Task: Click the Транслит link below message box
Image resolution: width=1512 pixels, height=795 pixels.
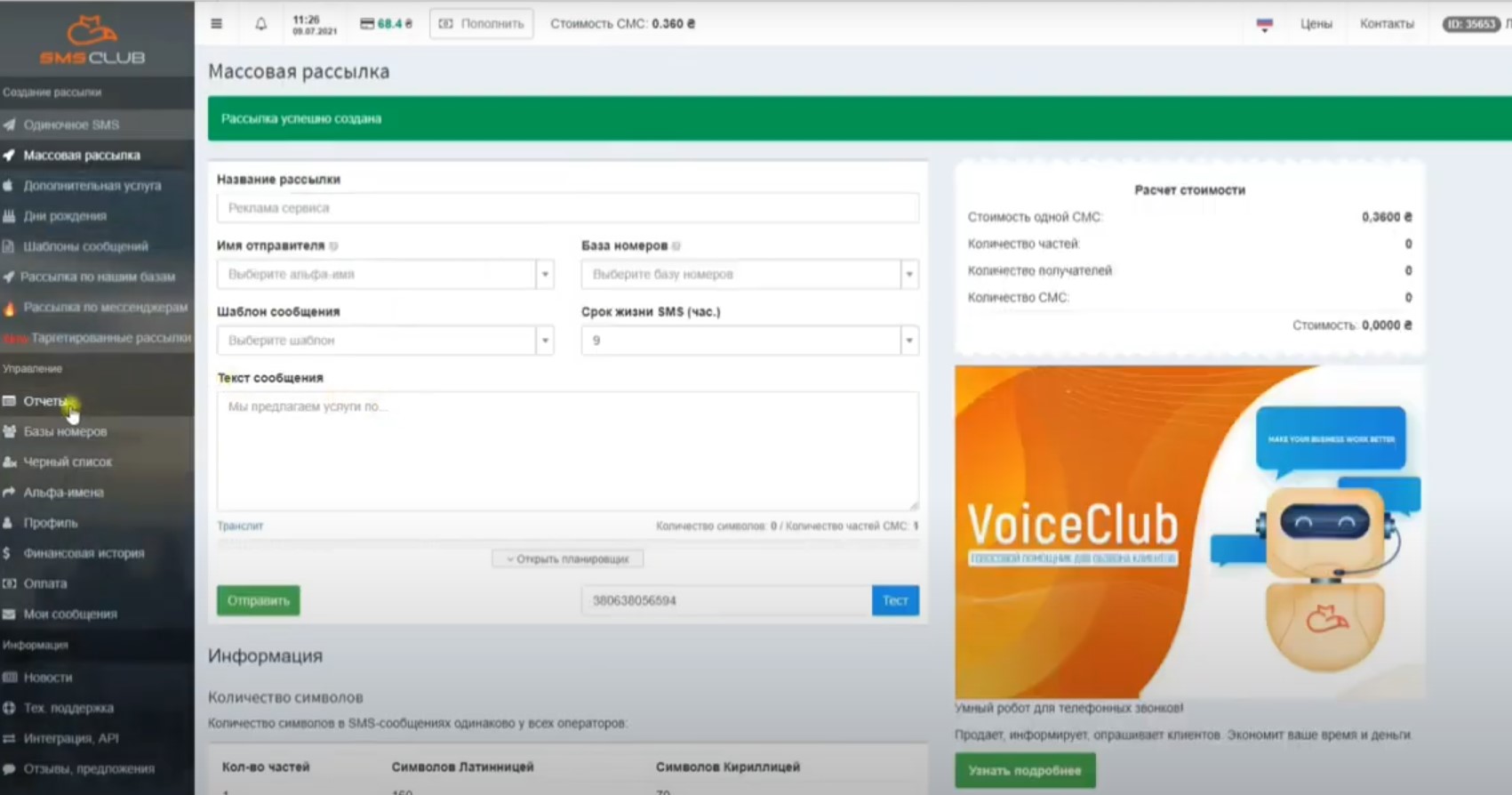Action: (x=240, y=526)
